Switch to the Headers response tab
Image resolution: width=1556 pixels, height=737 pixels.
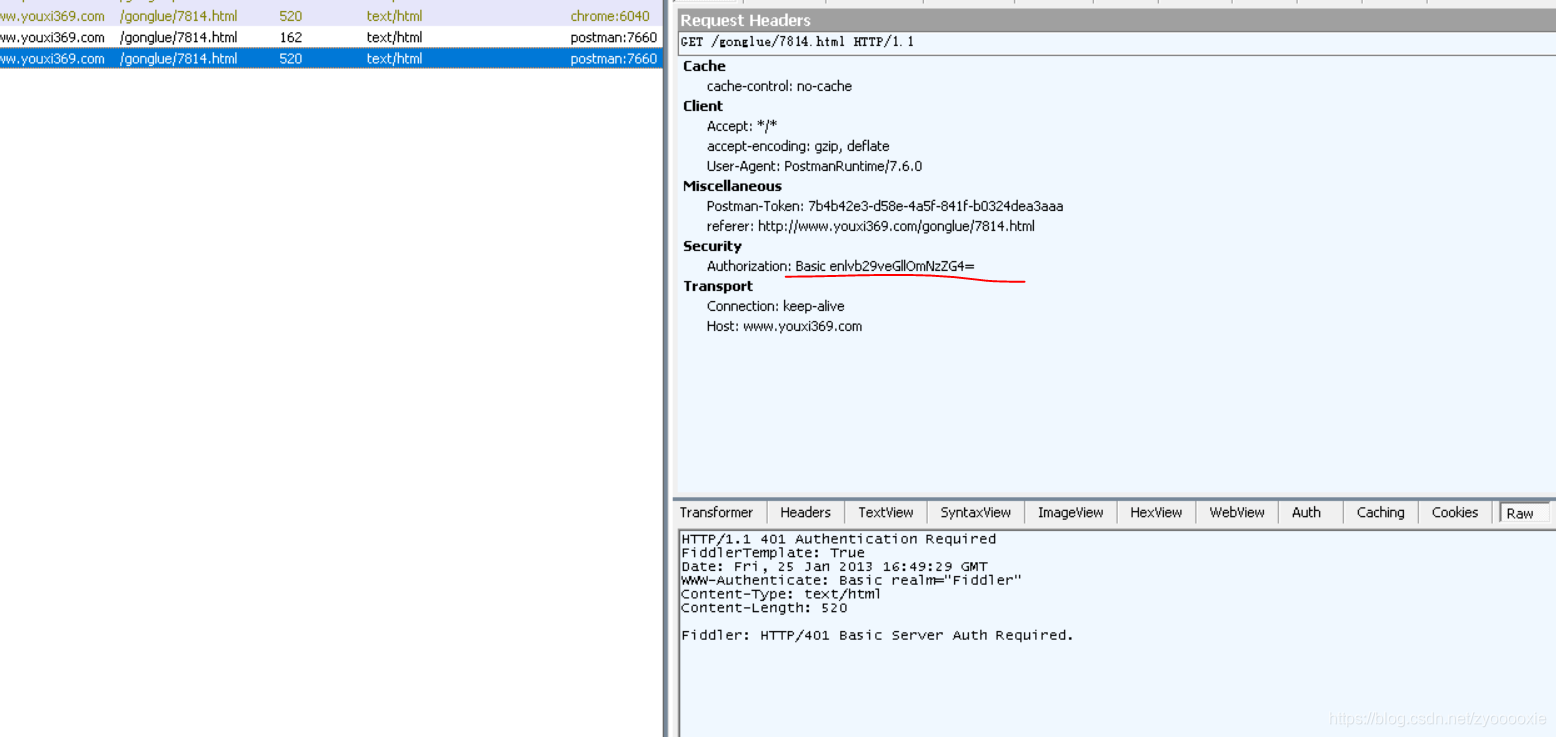click(x=805, y=512)
